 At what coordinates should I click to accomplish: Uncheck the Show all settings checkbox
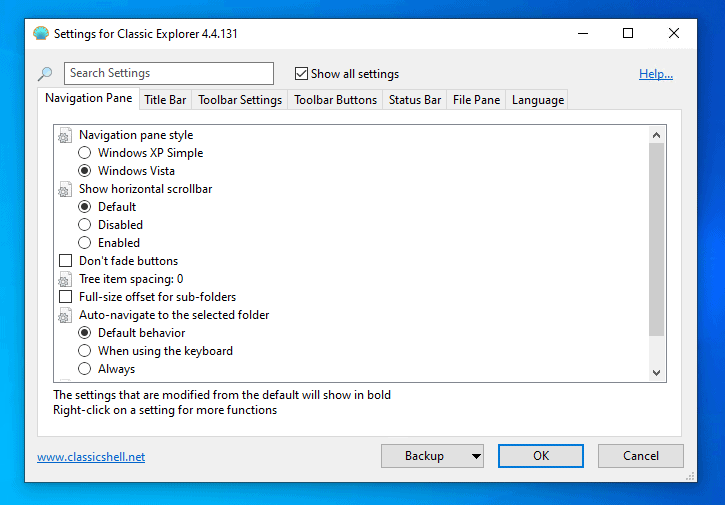click(x=301, y=74)
